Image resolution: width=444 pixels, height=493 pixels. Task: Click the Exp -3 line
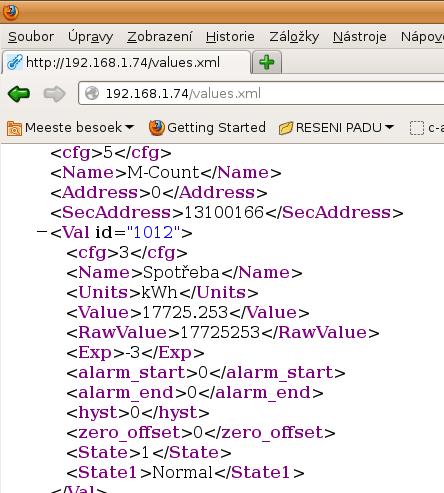135,352
